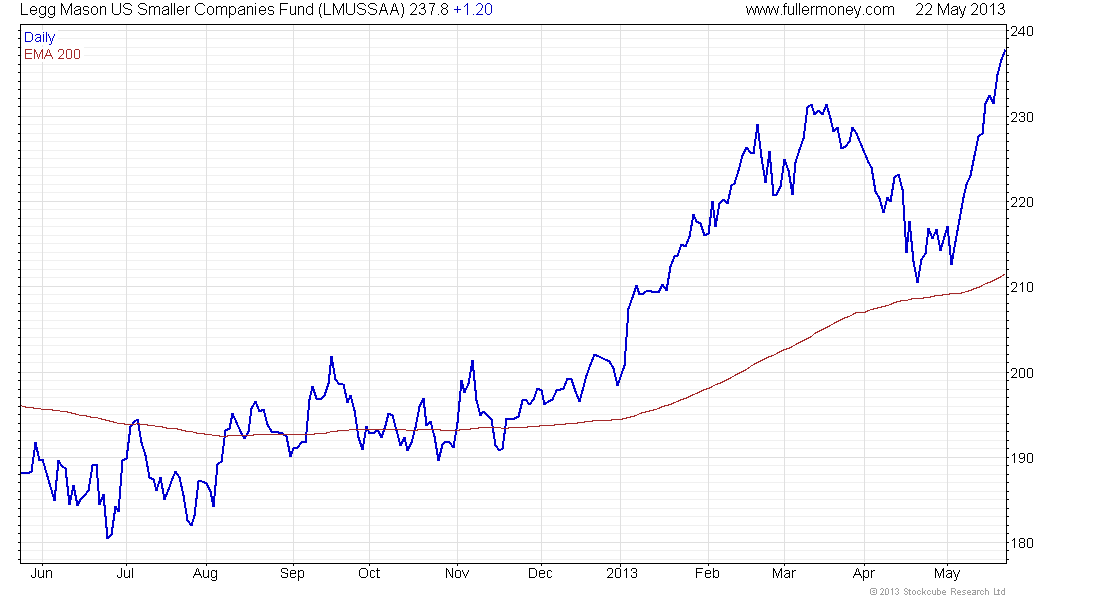Click the 190 y-axis label
Viewport: 1100px width, 600px height.
(x=1021, y=458)
